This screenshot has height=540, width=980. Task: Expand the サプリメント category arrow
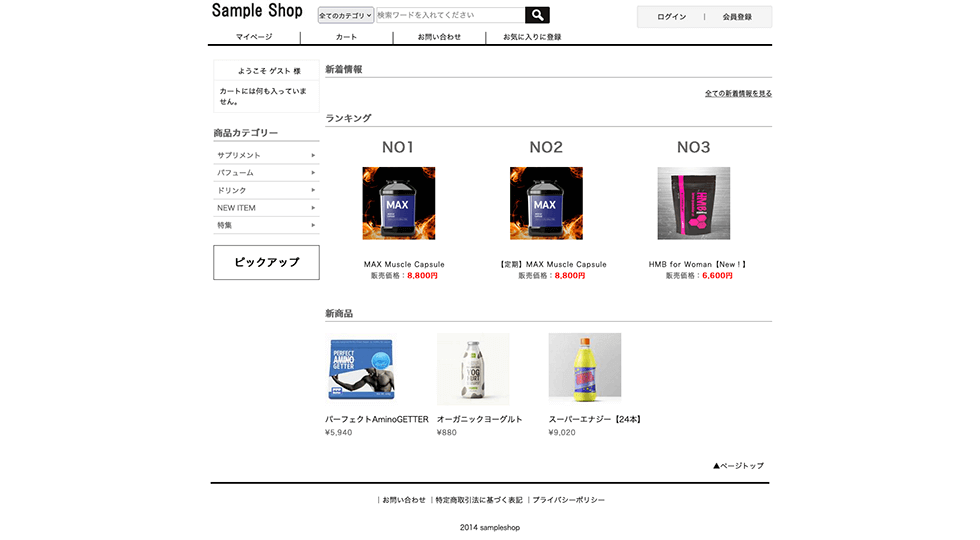coord(313,155)
